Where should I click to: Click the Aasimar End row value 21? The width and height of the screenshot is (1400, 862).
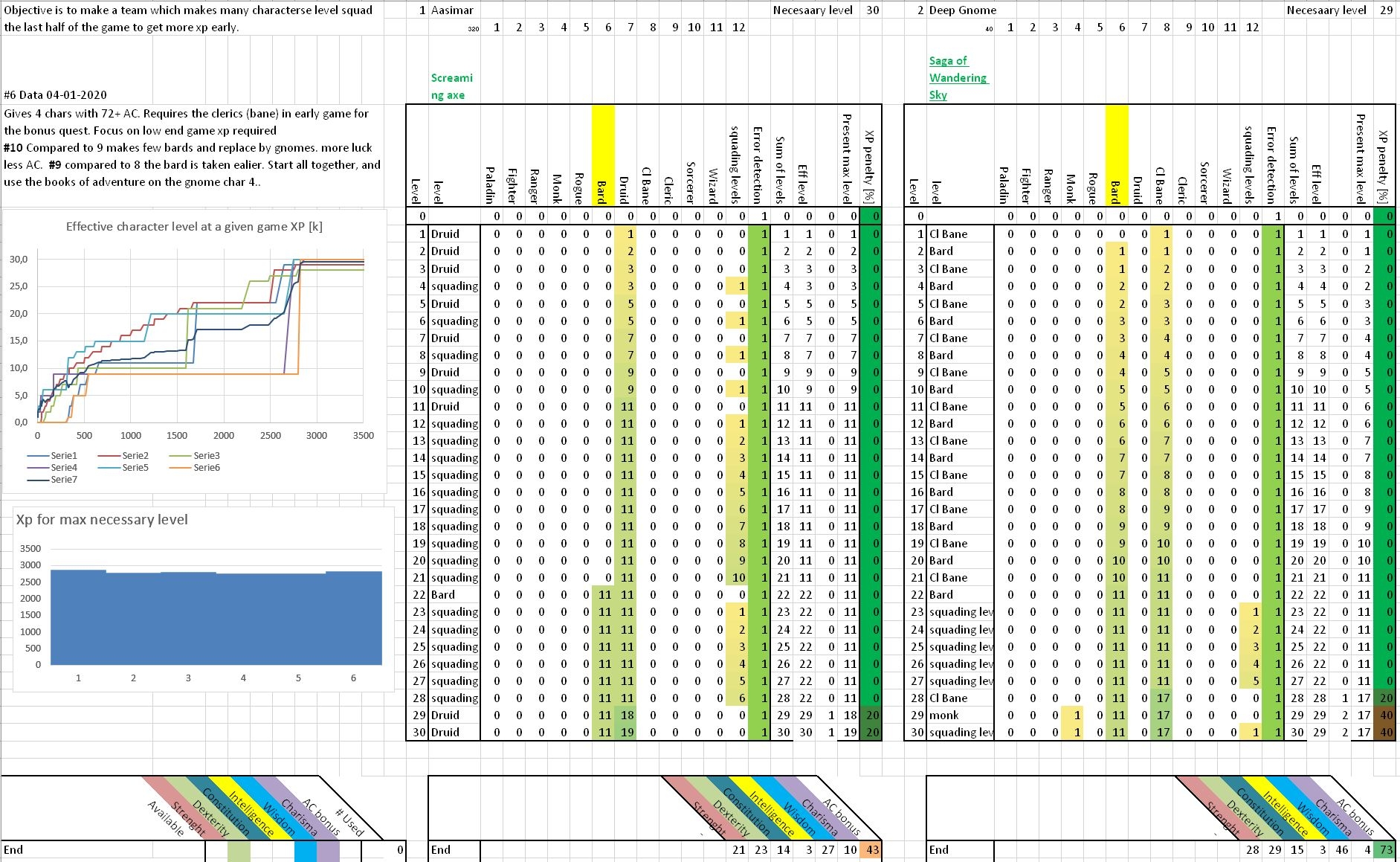(738, 849)
